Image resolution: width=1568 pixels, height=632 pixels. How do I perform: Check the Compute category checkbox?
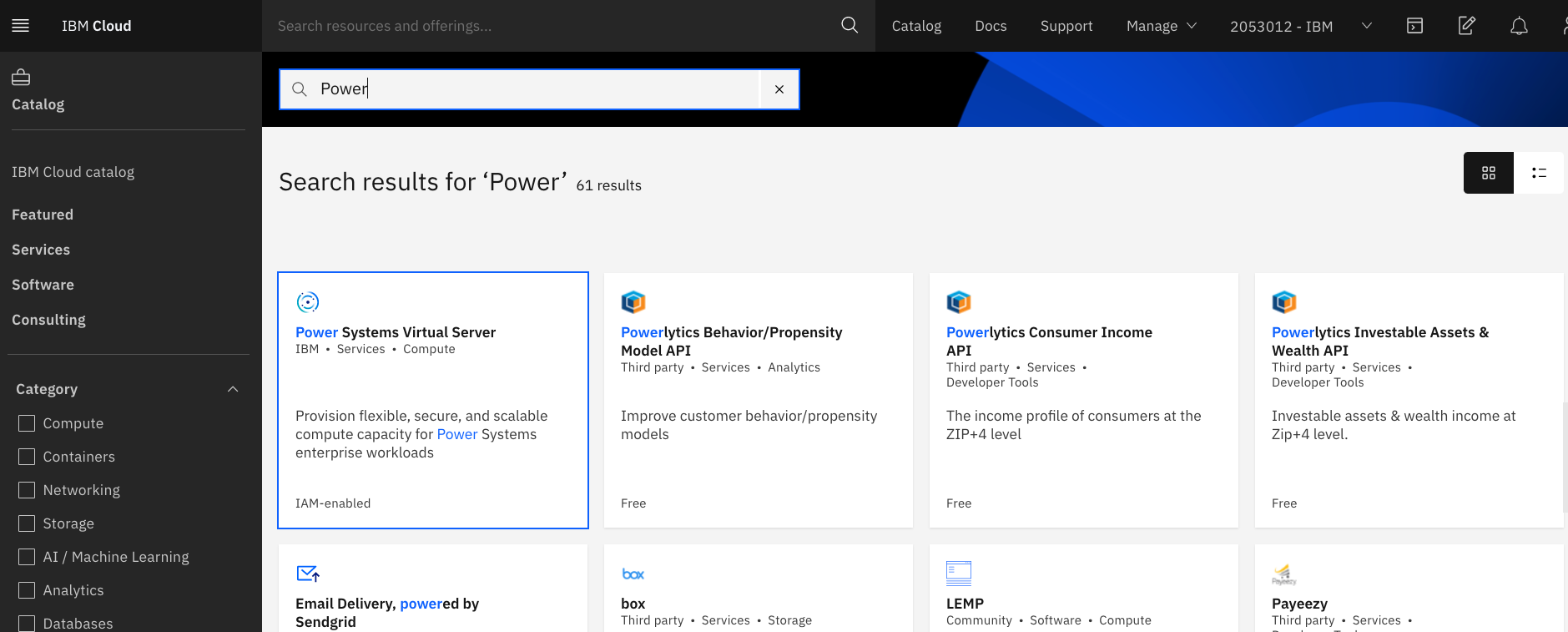[x=27, y=423]
